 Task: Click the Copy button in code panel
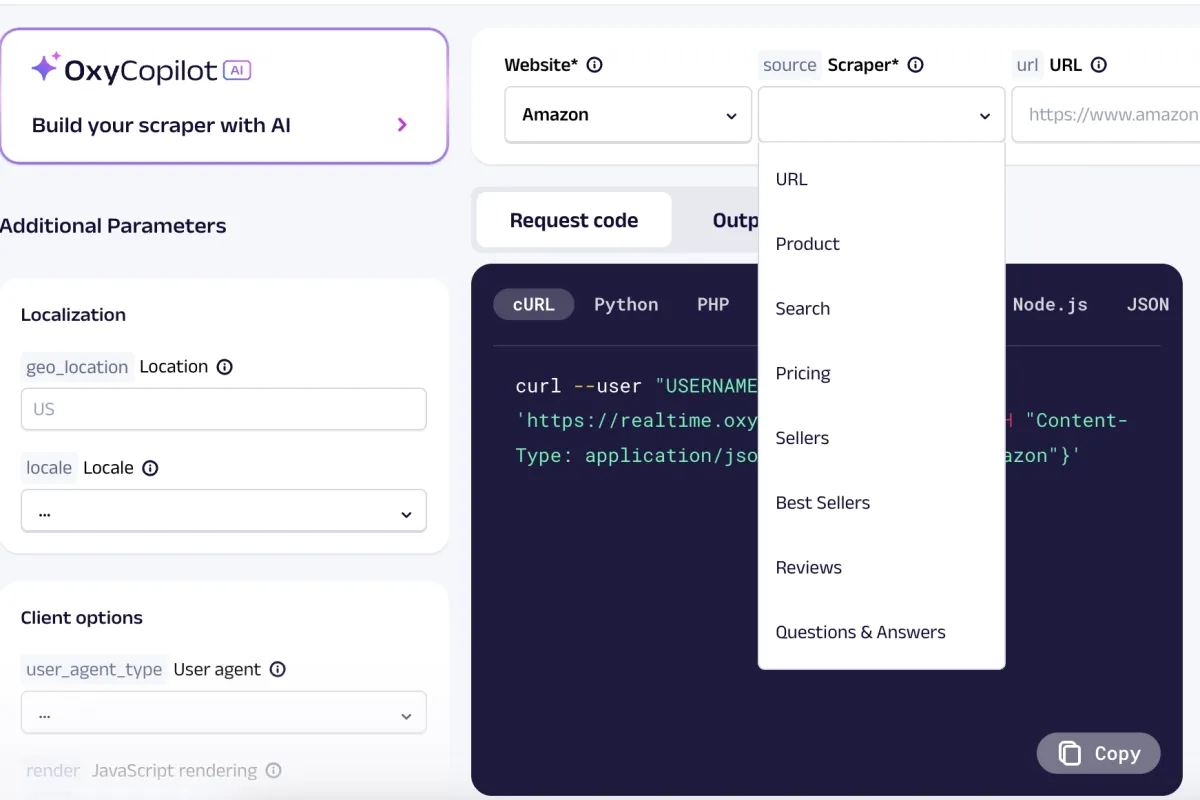click(1098, 754)
